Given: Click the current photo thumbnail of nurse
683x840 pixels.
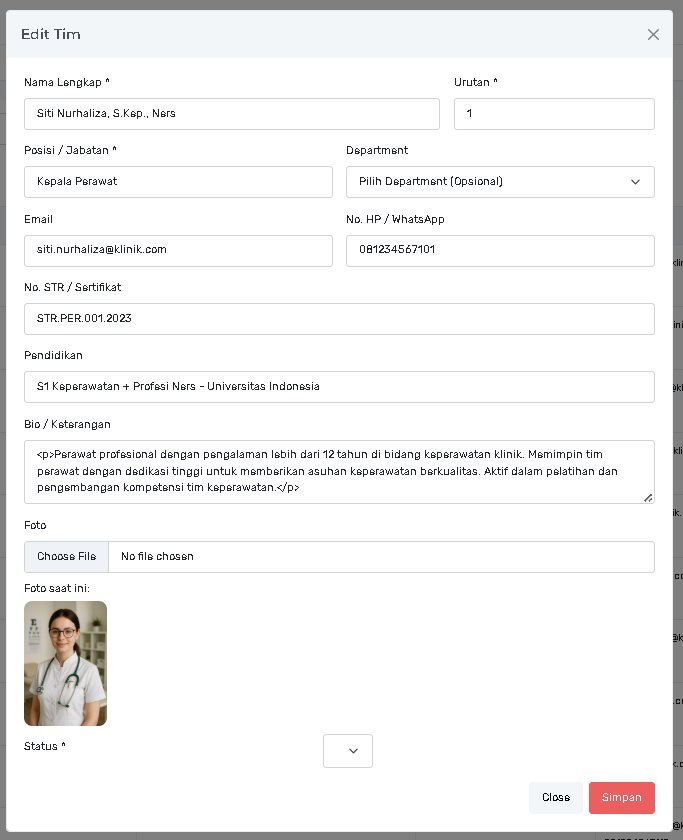Looking at the screenshot, I should (65, 663).
